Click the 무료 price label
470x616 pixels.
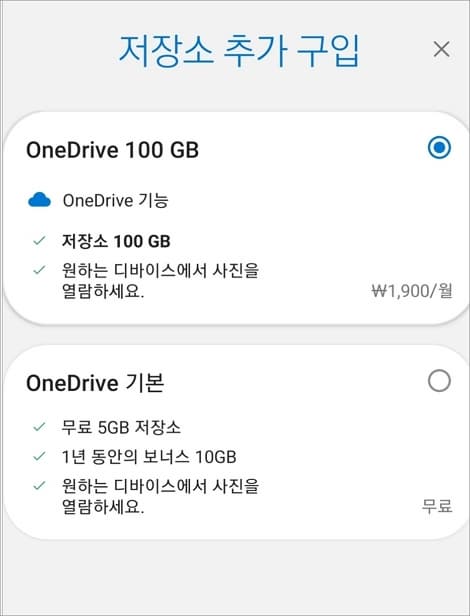click(437, 506)
